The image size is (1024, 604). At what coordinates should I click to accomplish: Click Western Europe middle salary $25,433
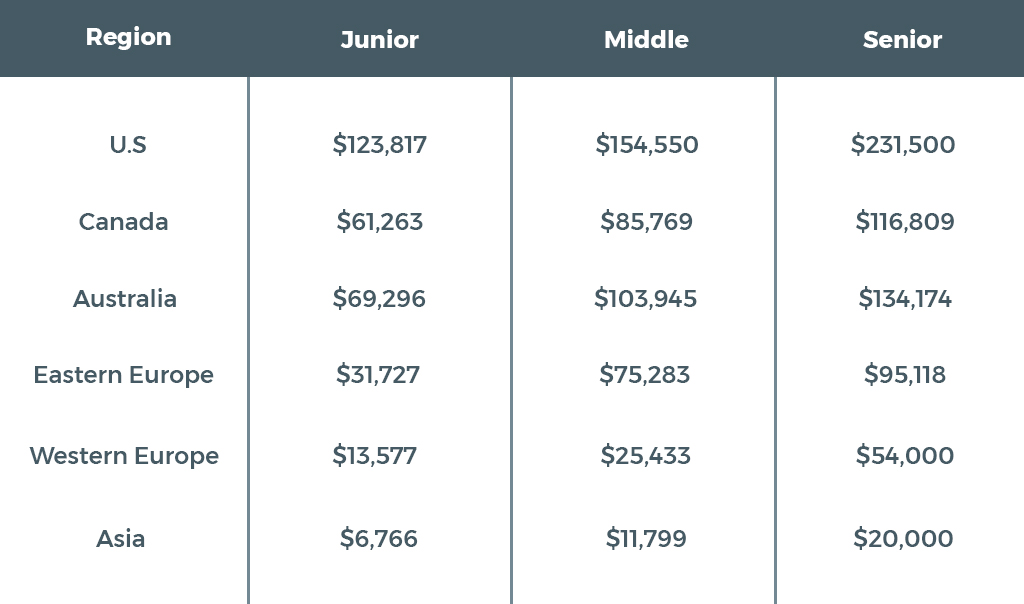coord(645,456)
